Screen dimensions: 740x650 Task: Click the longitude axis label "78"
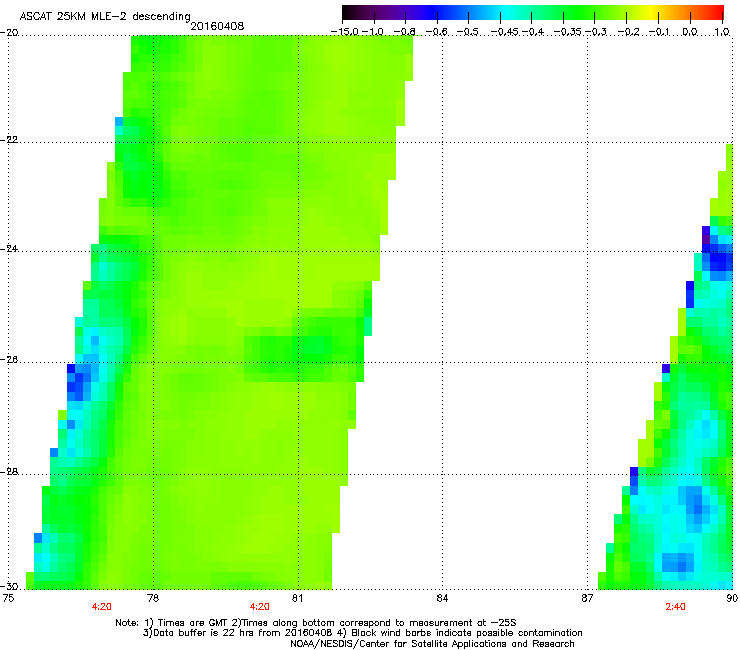(x=153, y=598)
